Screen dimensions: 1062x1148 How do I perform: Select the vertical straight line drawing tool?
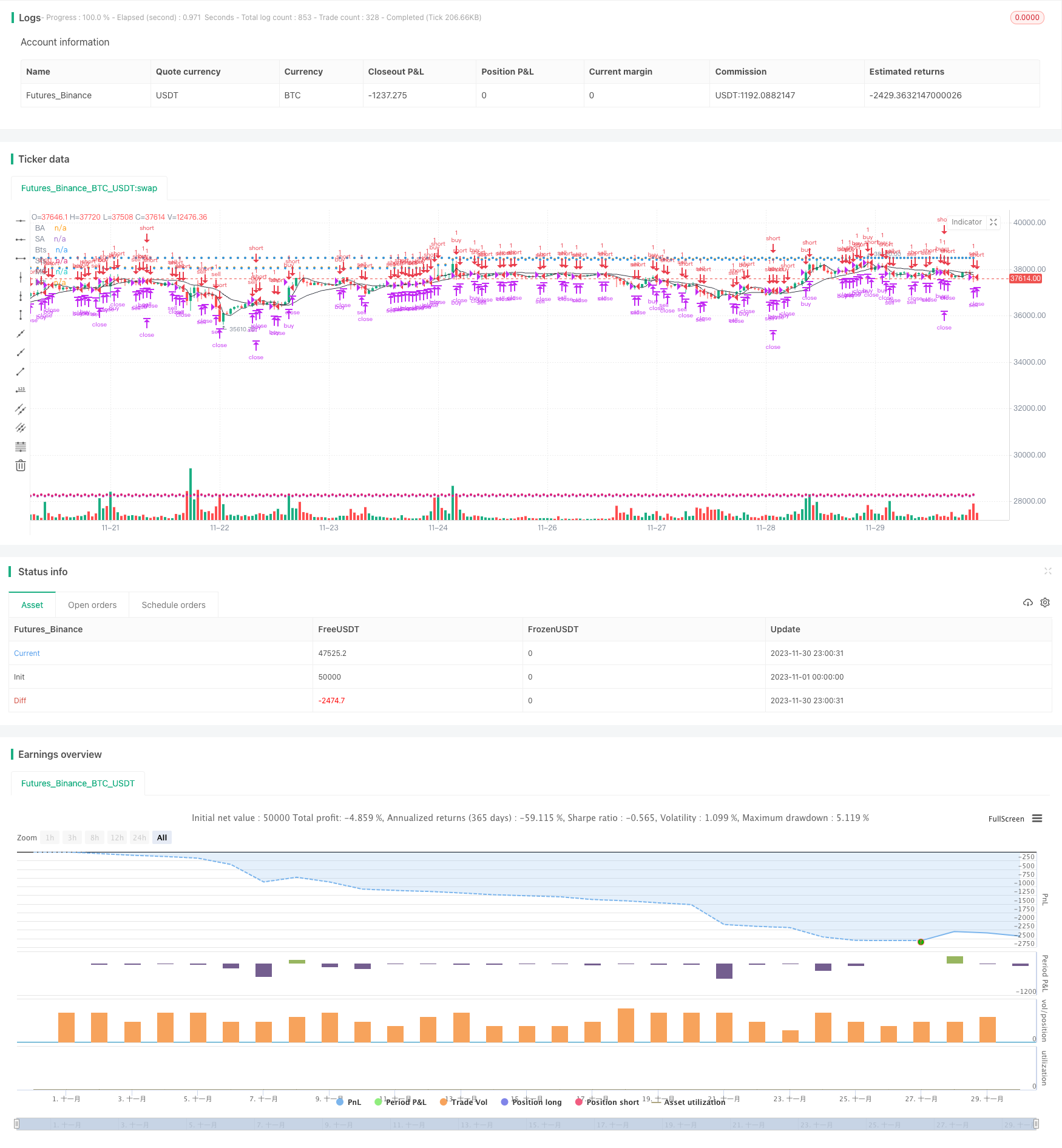point(21,277)
